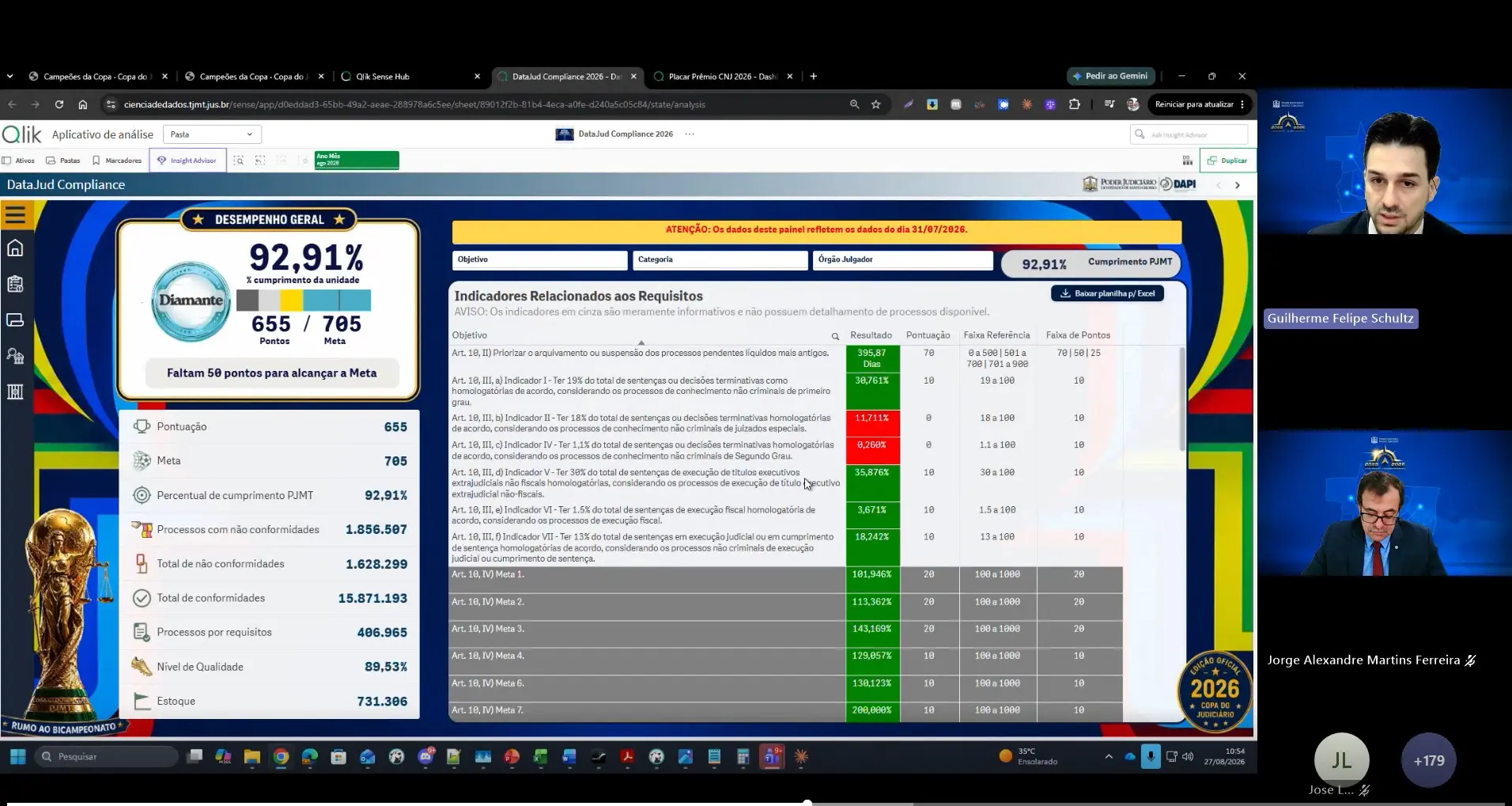1512x806 pixels.
Task: Open the hamburger menu in dashboard sidebar
Action: point(16,214)
